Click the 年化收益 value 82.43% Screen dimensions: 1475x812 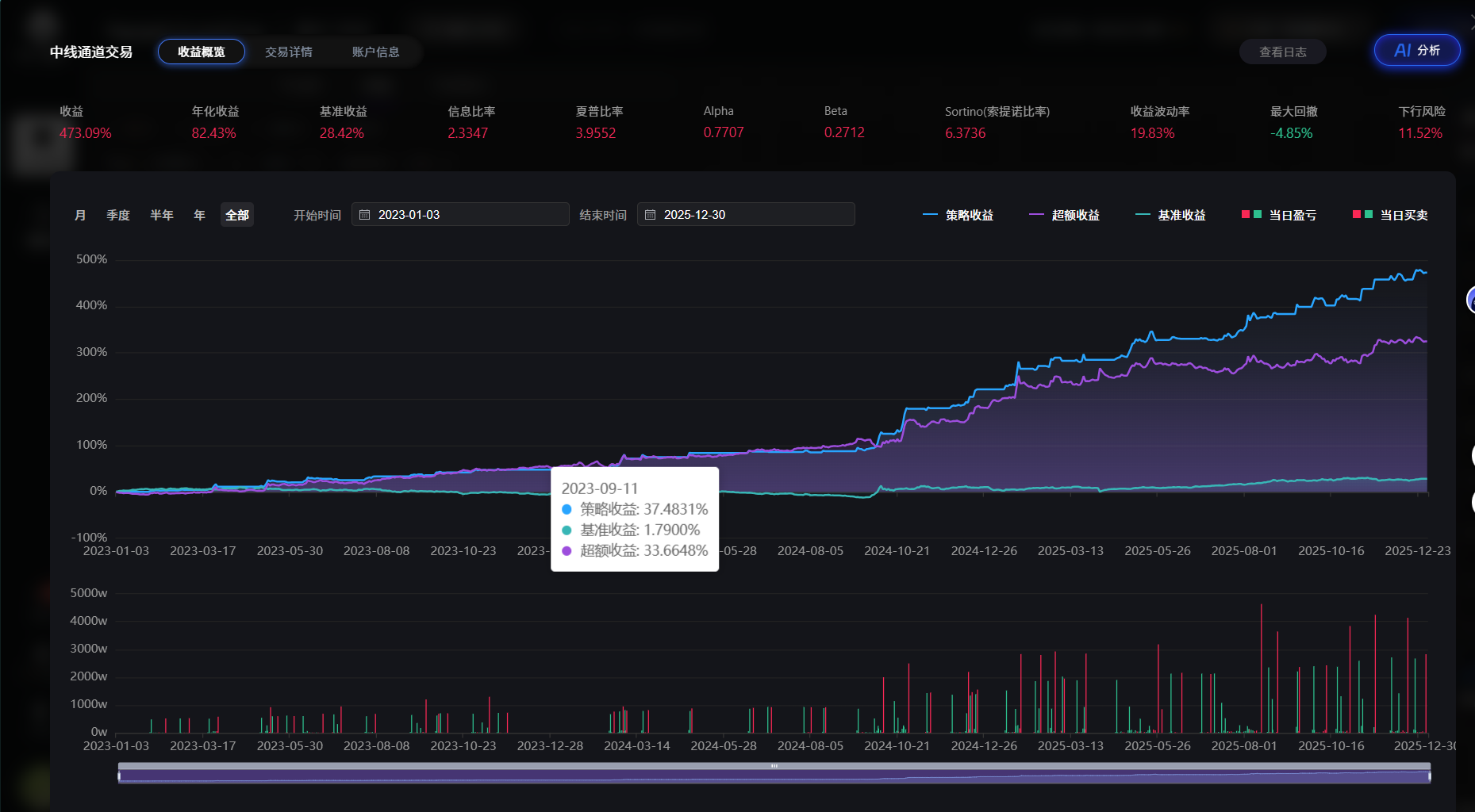213,133
